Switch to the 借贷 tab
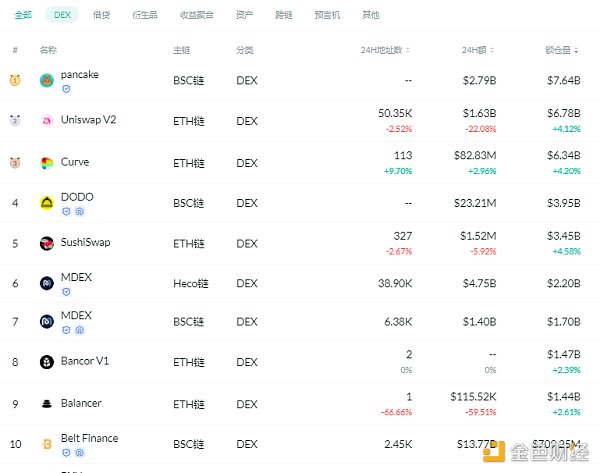This screenshot has height=473, width=600. point(101,15)
